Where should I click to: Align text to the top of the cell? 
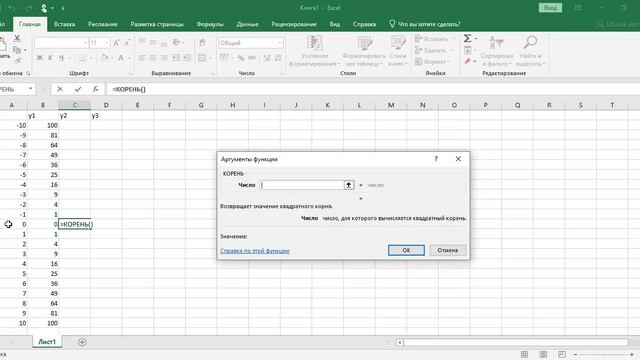(142, 42)
